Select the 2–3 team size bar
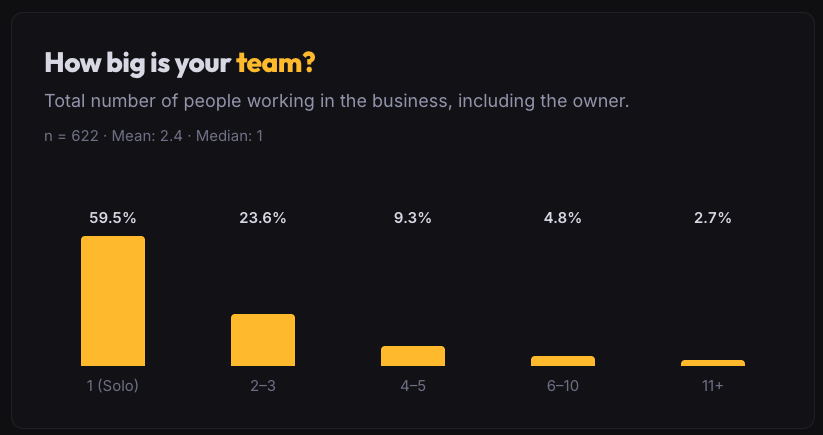 (263, 340)
